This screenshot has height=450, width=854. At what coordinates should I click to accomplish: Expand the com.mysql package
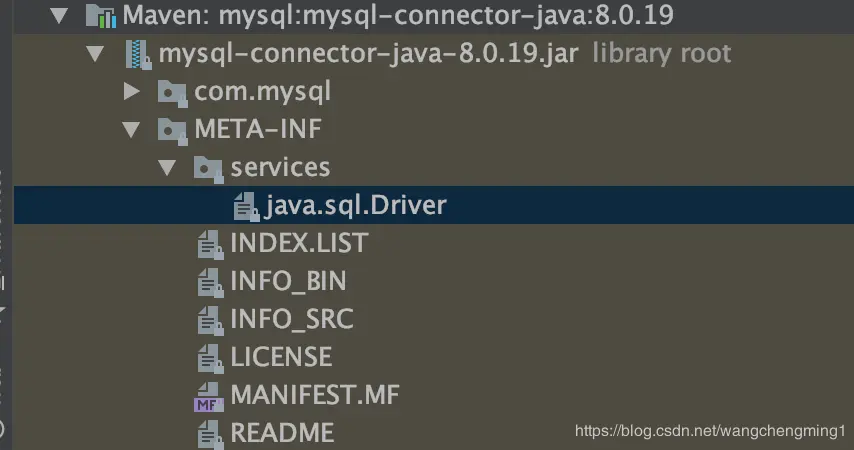point(131,91)
